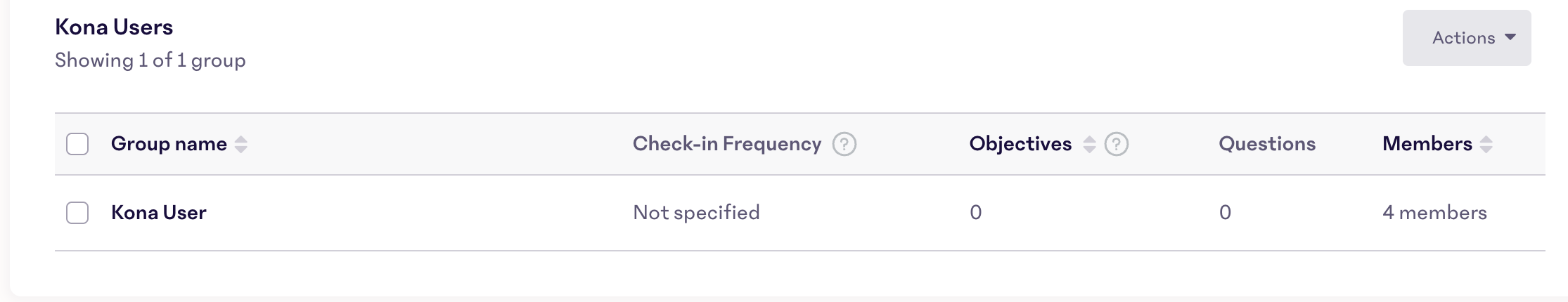Image resolution: width=1568 pixels, height=302 pixels.
Task: Tick the select-all checkbox in the header row
Action: [77, 144]
